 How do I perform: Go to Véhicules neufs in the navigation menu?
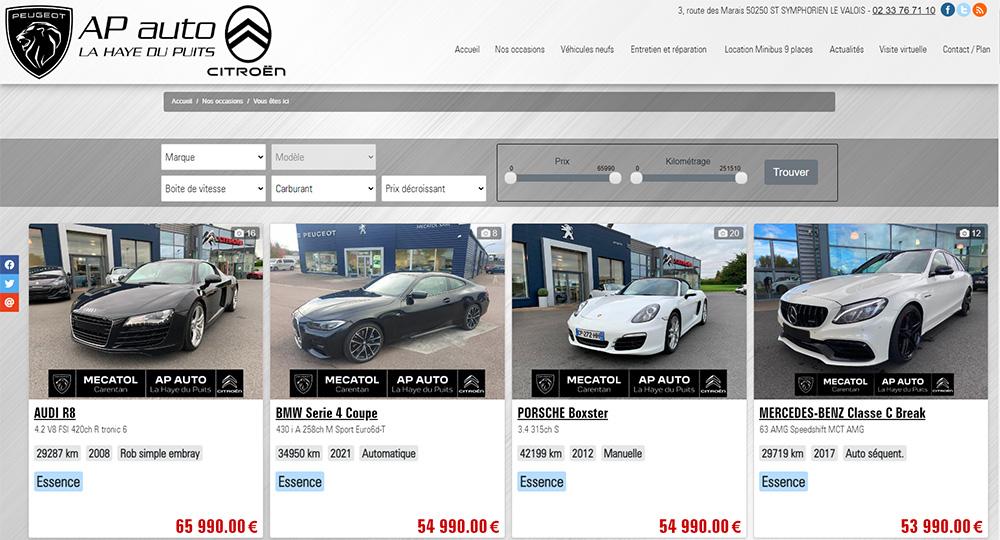pos(587,49)
